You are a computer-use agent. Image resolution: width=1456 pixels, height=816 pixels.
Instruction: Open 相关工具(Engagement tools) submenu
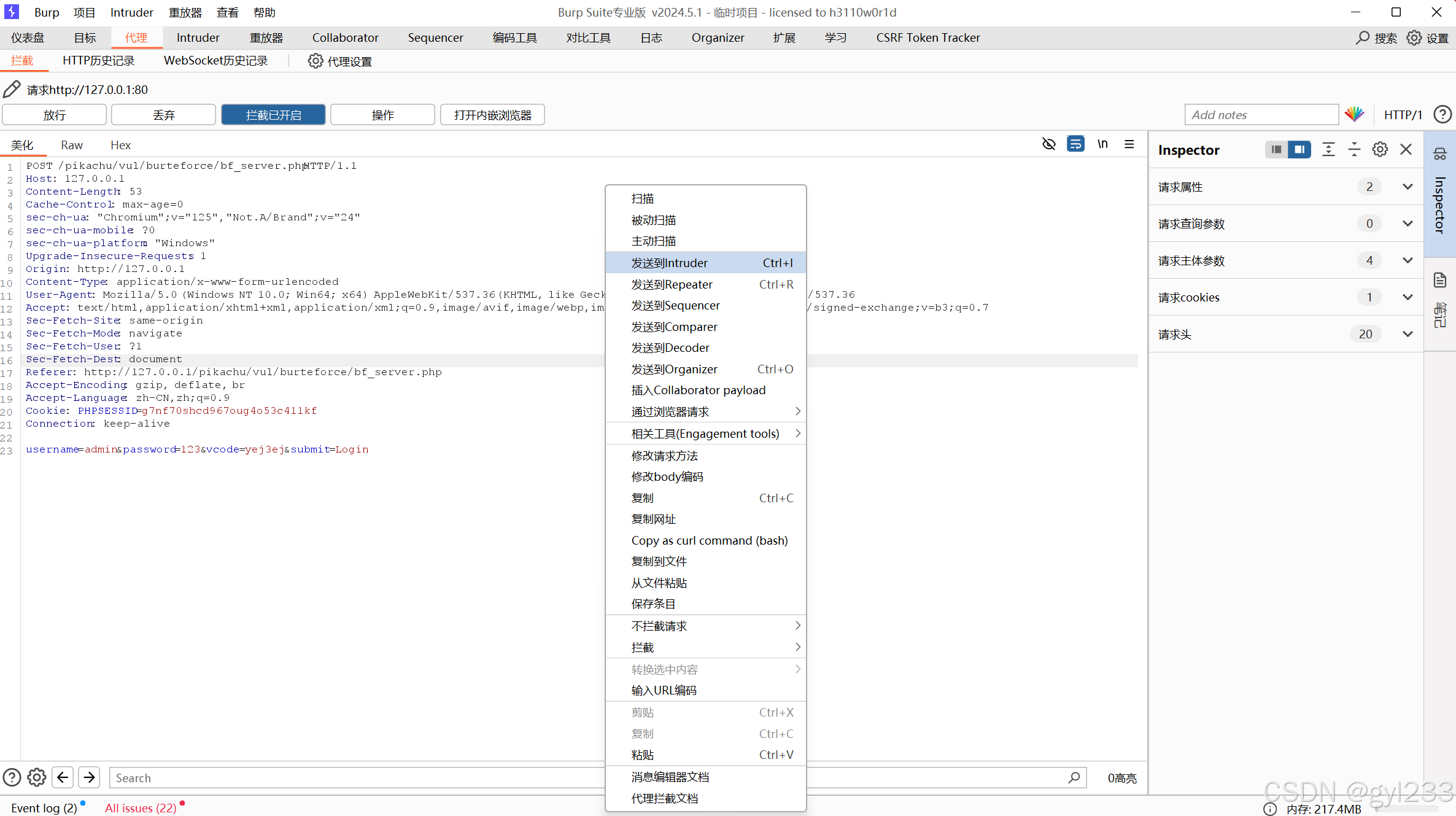(x=706, y=433)
